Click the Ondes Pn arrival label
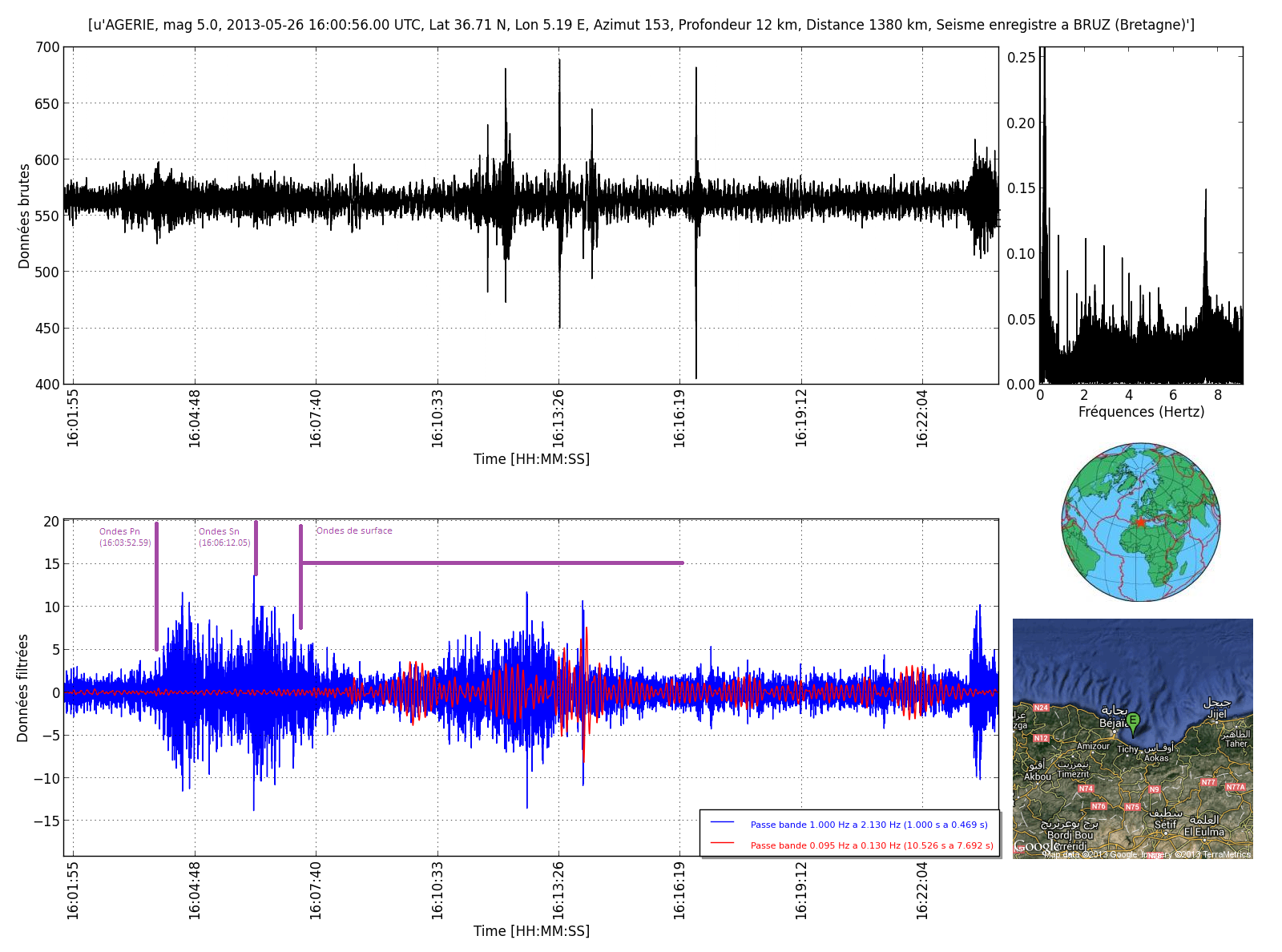The height and width of the screenshot is (952, 1282). tap(120, 532)
